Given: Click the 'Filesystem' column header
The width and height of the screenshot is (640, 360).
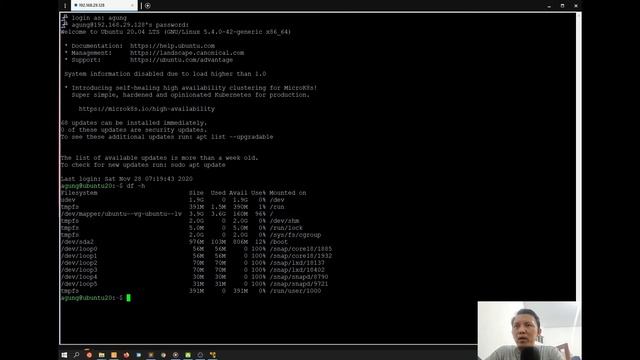Looking at the screenshot, I should tap(79, 193).
